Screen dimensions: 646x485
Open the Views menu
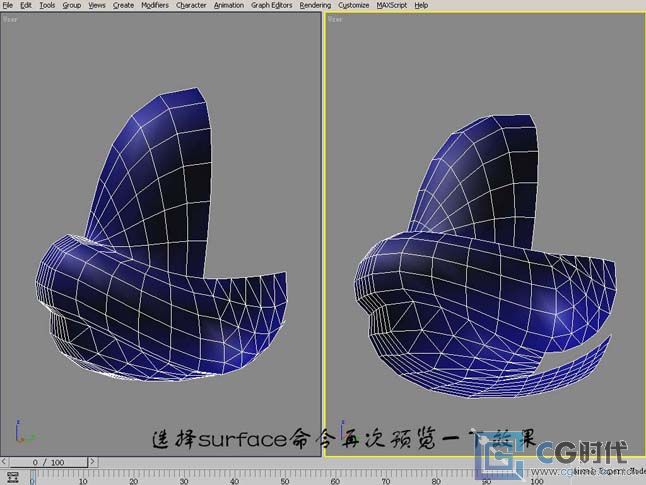(x=97, y=5)
